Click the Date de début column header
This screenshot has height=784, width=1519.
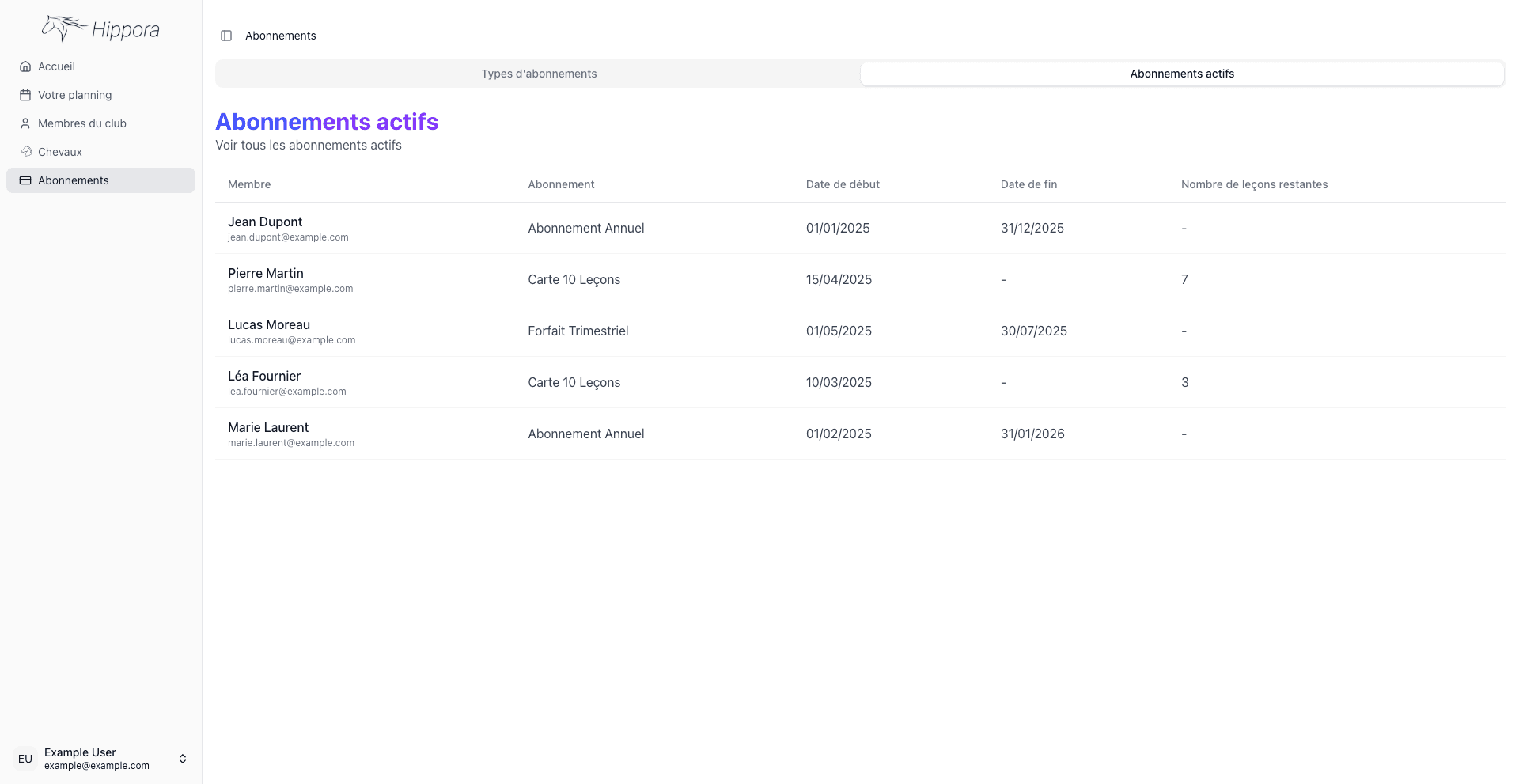tap(843, 184)
